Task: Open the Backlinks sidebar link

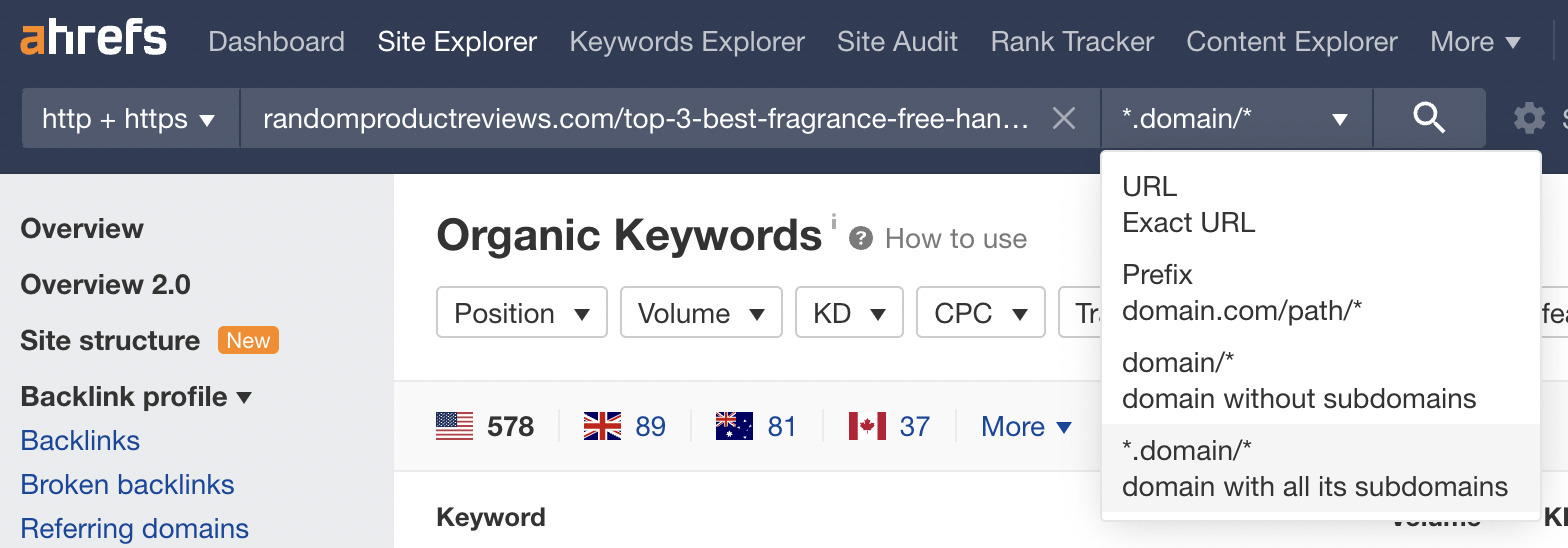Action: pos(80,441)
